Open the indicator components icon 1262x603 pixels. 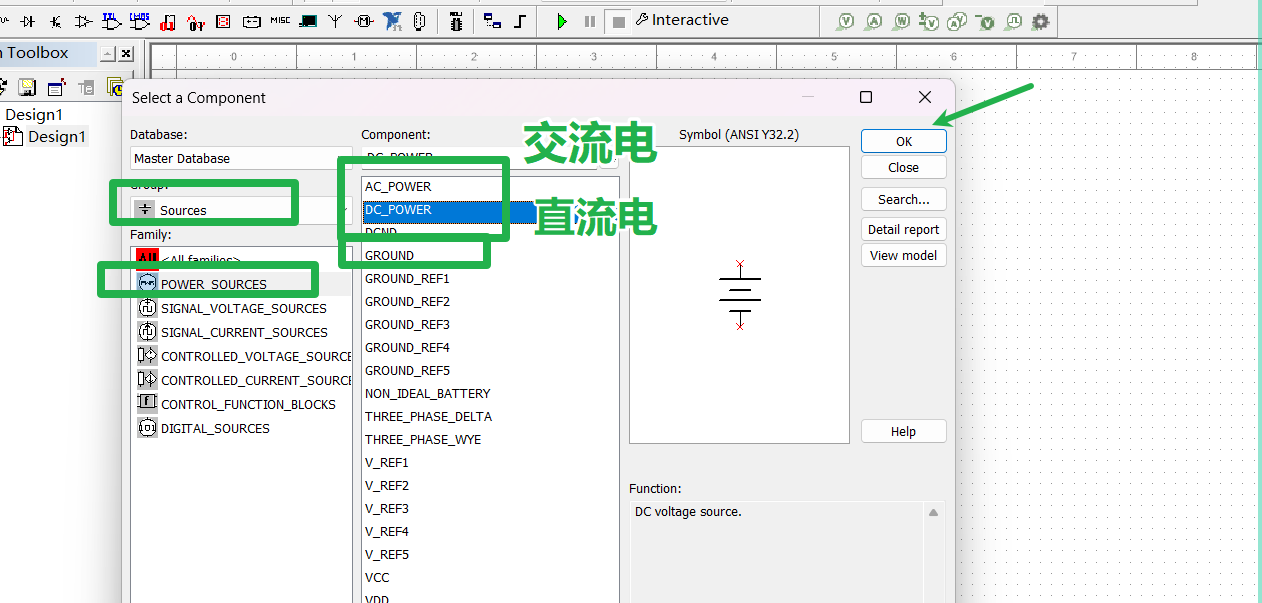[x=223, y=21]
